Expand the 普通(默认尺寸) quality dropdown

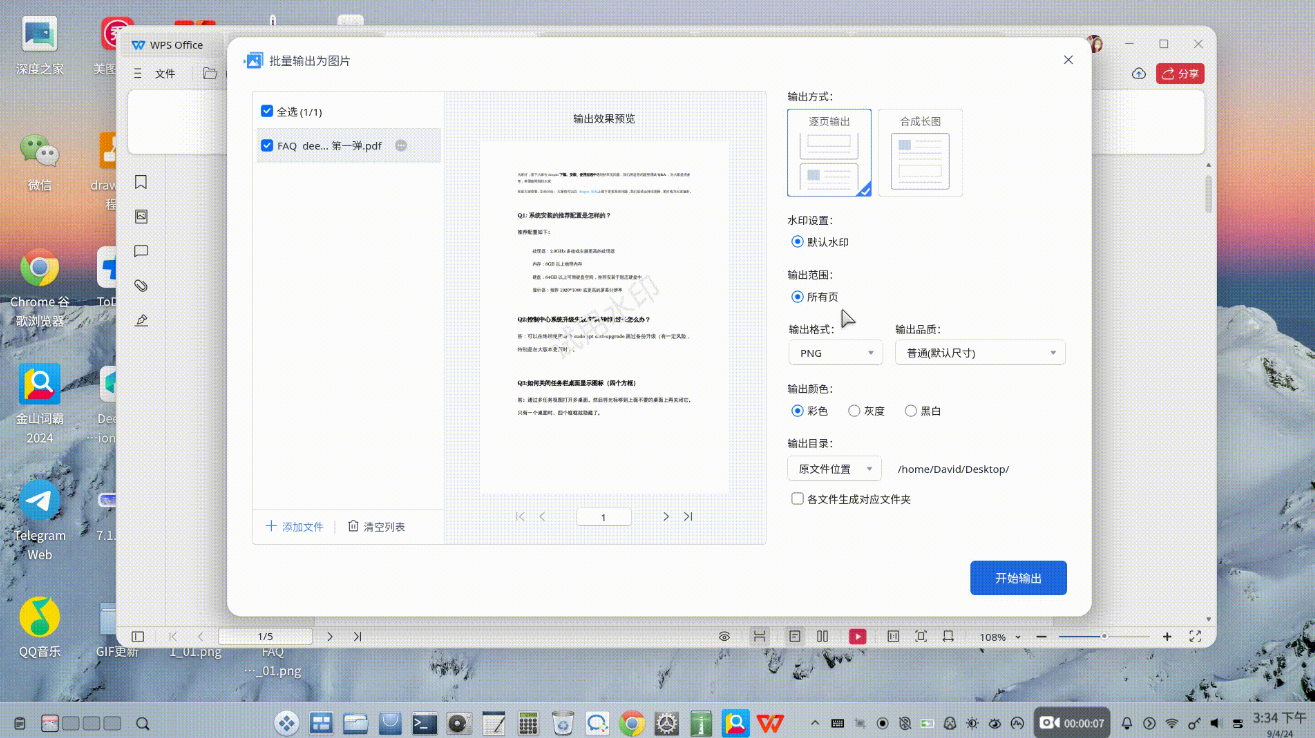(x=980, y=353)
